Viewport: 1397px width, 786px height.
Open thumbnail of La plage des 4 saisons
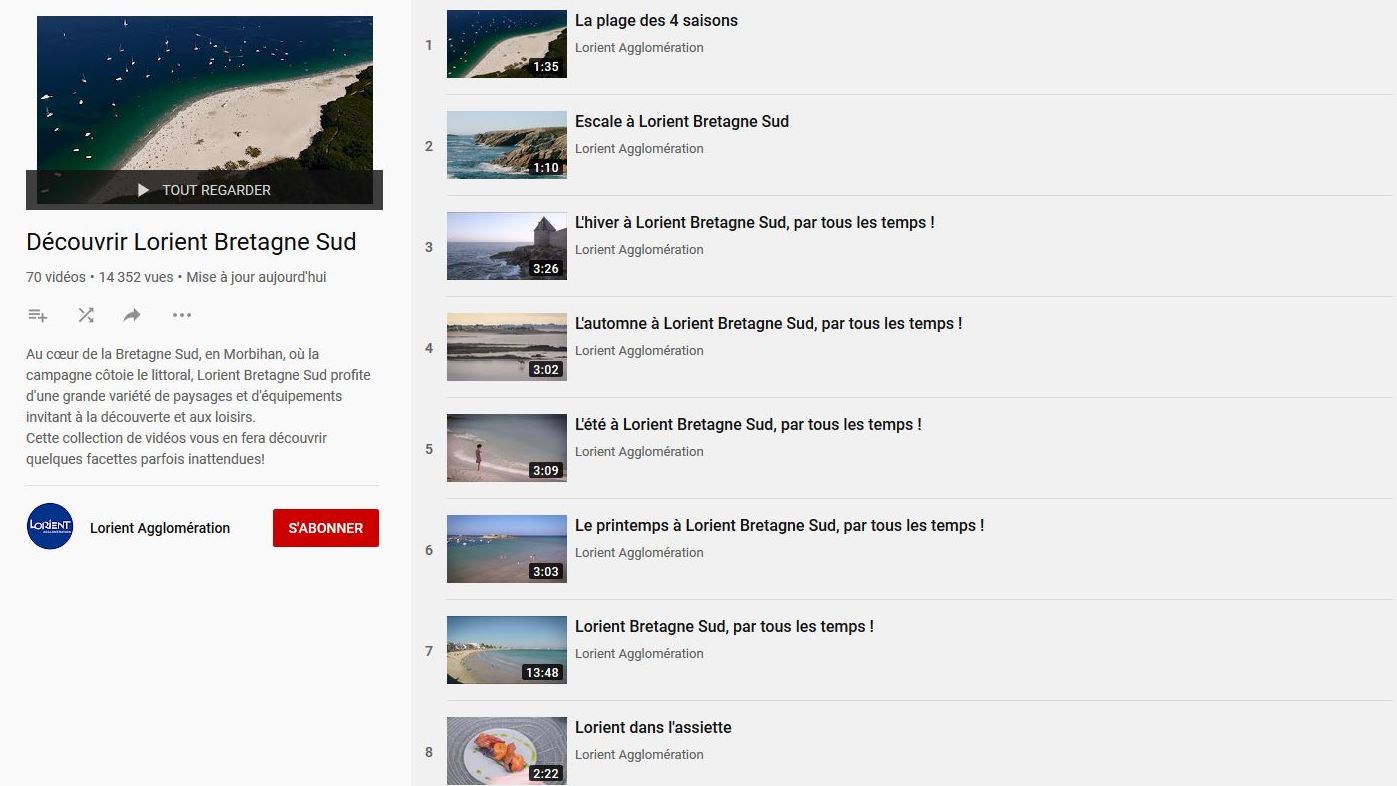click(x=507, y=44)
